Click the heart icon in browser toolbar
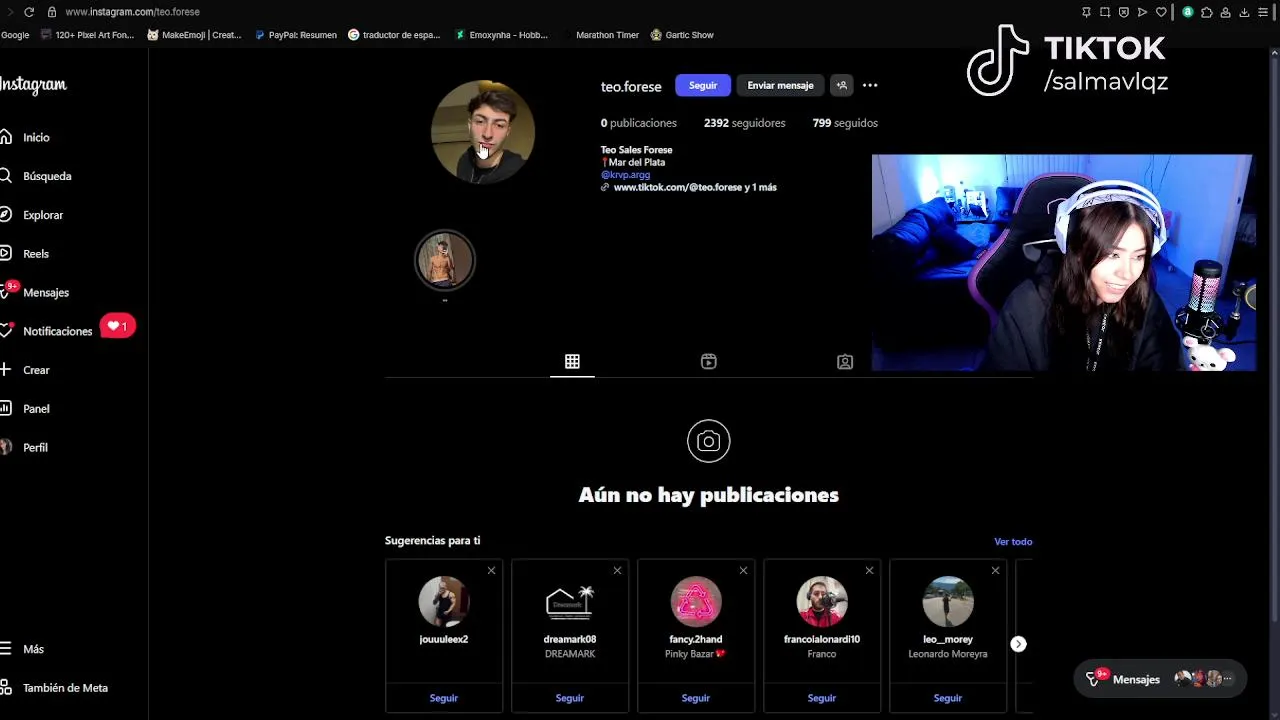 pos(1161,12)
